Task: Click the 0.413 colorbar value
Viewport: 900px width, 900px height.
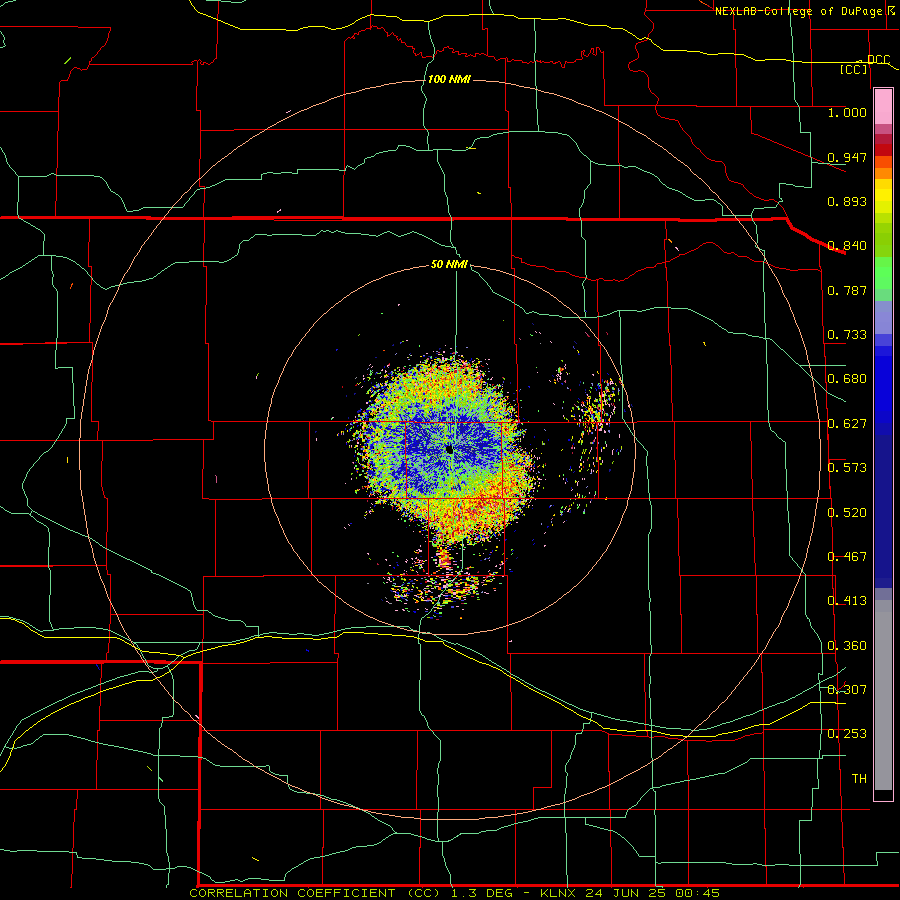Action: point(847,601)
